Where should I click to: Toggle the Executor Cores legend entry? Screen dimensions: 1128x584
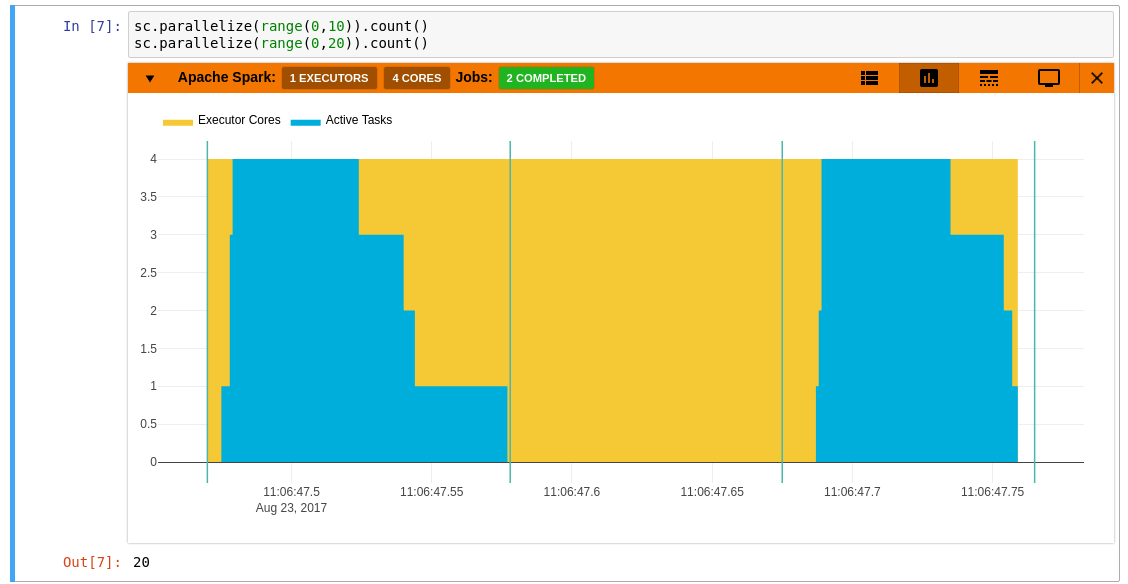pyautogui.click(x=222, y=120)
